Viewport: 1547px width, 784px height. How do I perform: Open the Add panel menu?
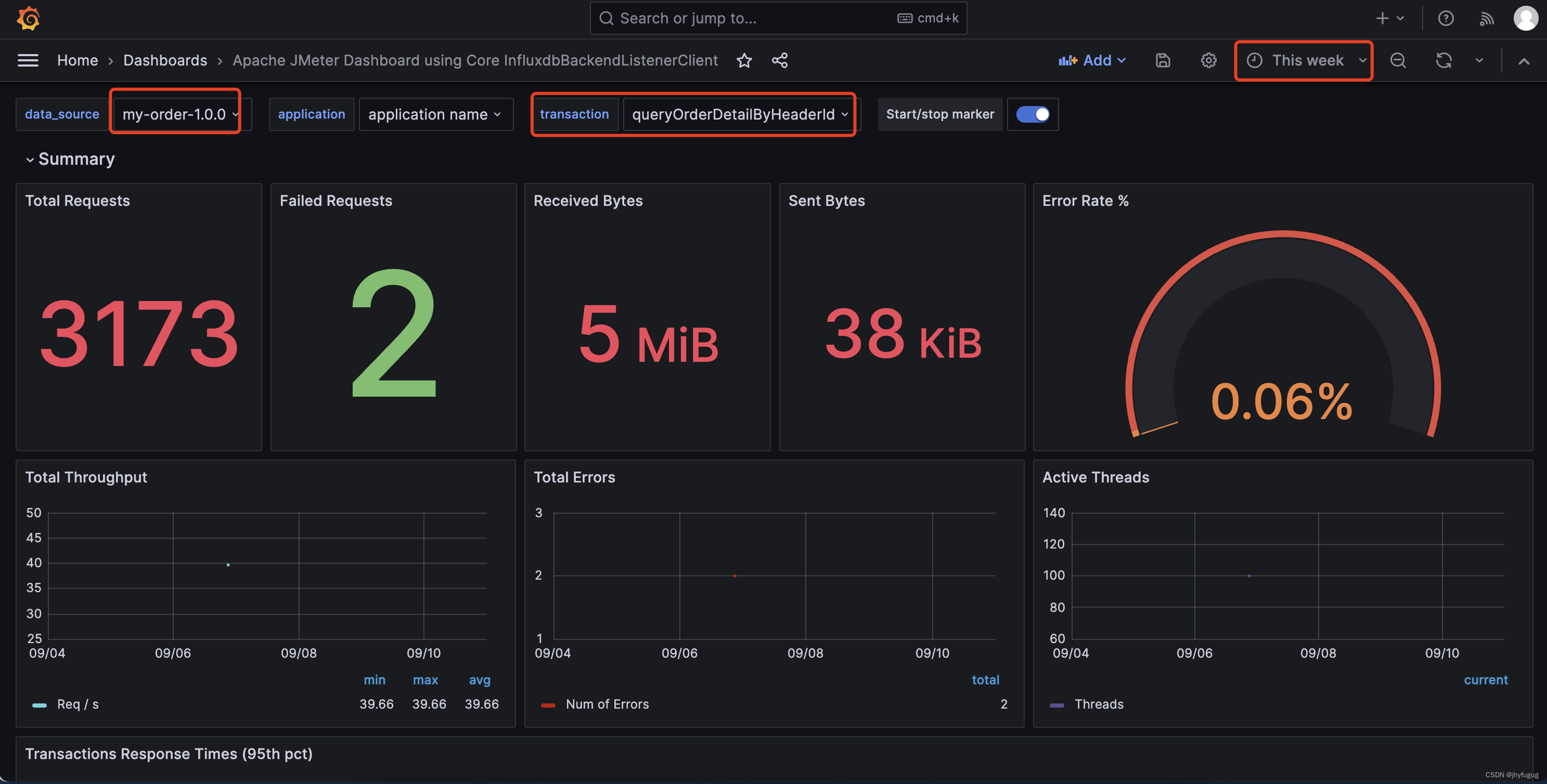click(x=1092, y=60)
